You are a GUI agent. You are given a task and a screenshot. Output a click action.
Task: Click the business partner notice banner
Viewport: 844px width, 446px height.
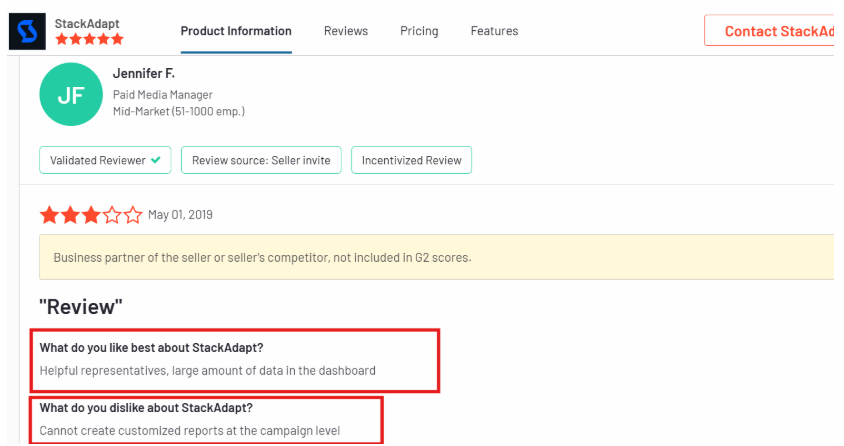click(437, 257)
